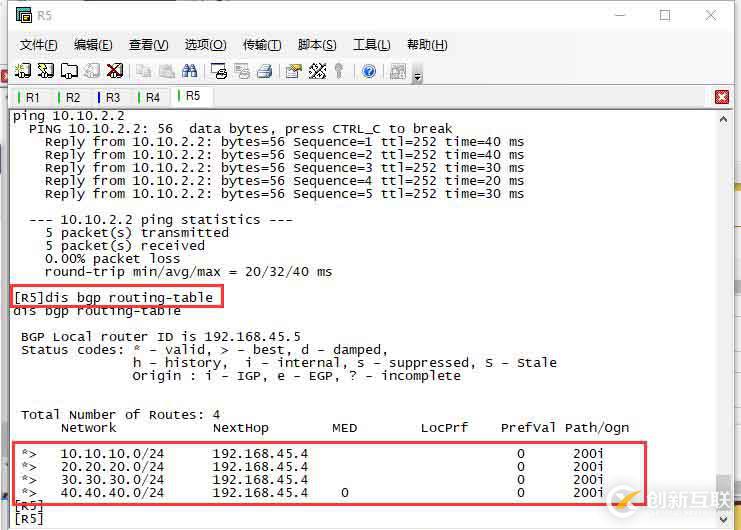Open the 文件(F) menu
The image size is (741, 530).
(38, 45)
